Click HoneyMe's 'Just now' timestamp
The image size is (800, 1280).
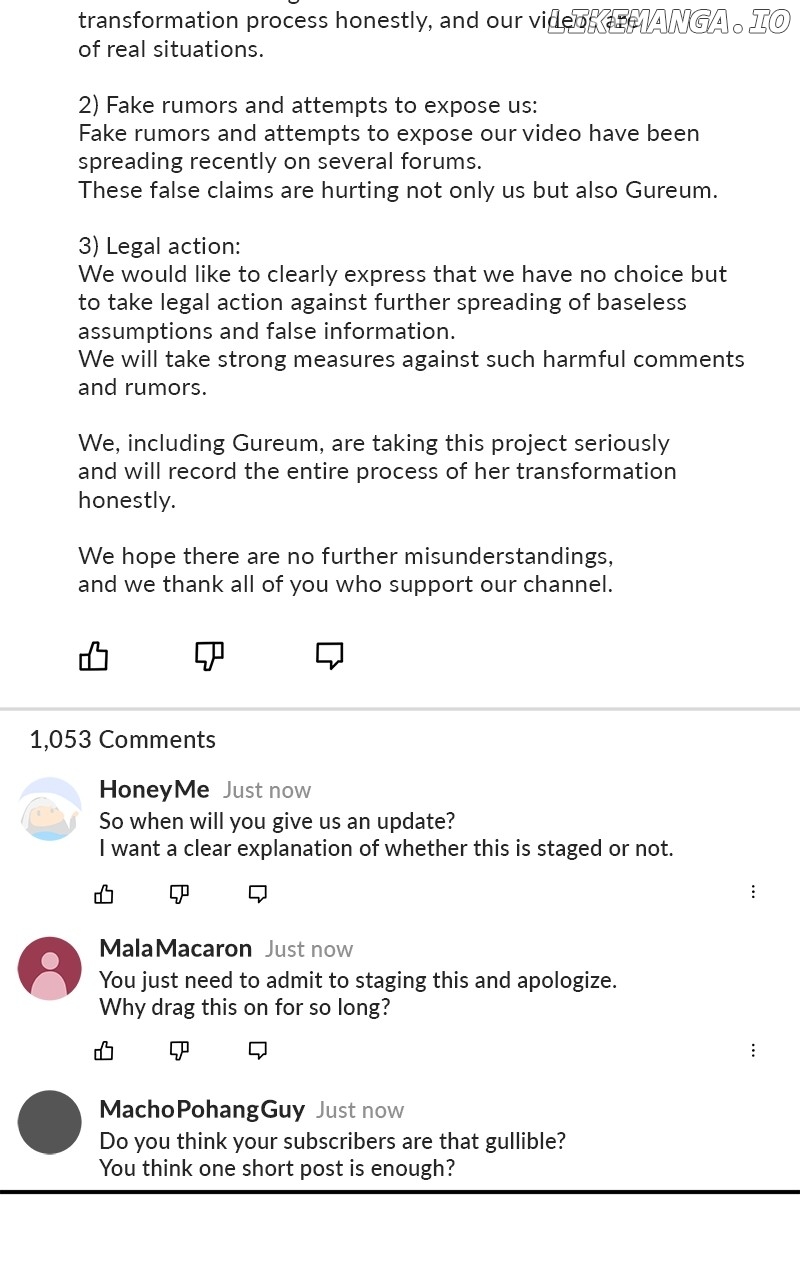267,790
